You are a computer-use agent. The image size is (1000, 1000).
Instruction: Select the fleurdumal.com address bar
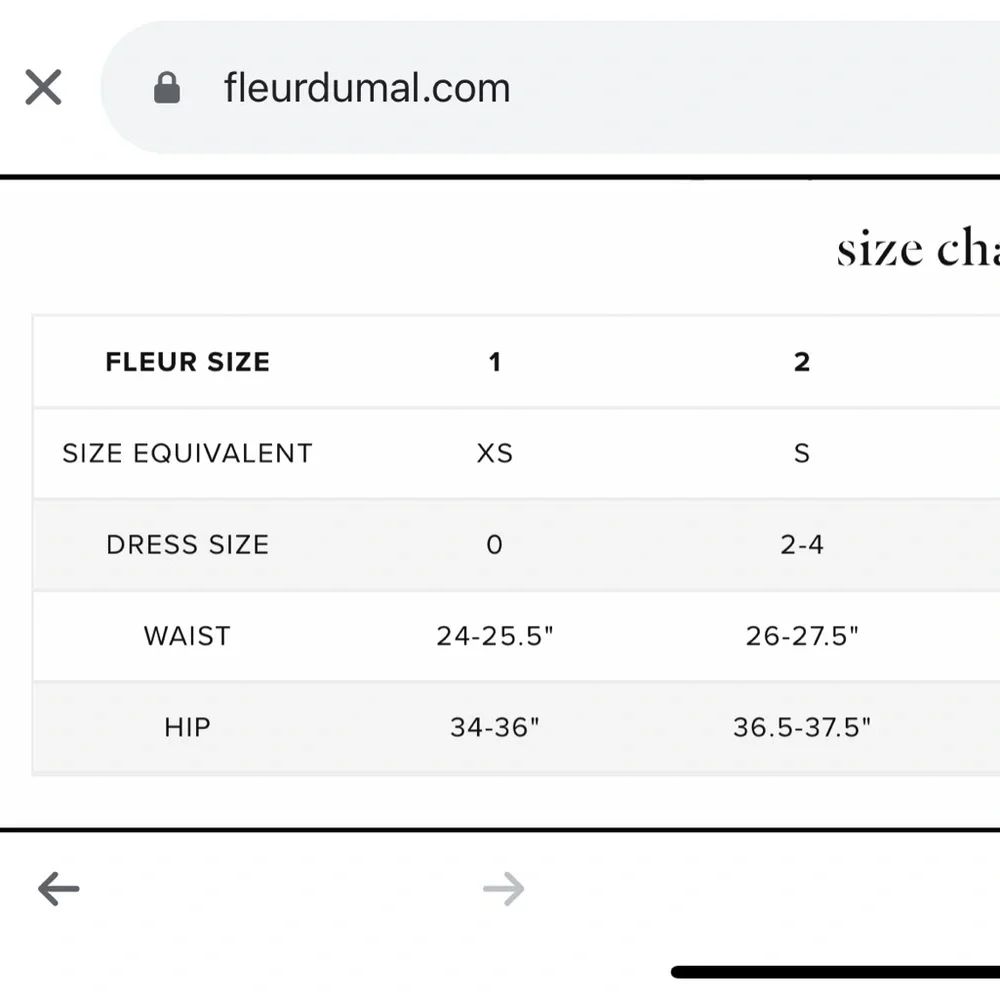[550, 87]
